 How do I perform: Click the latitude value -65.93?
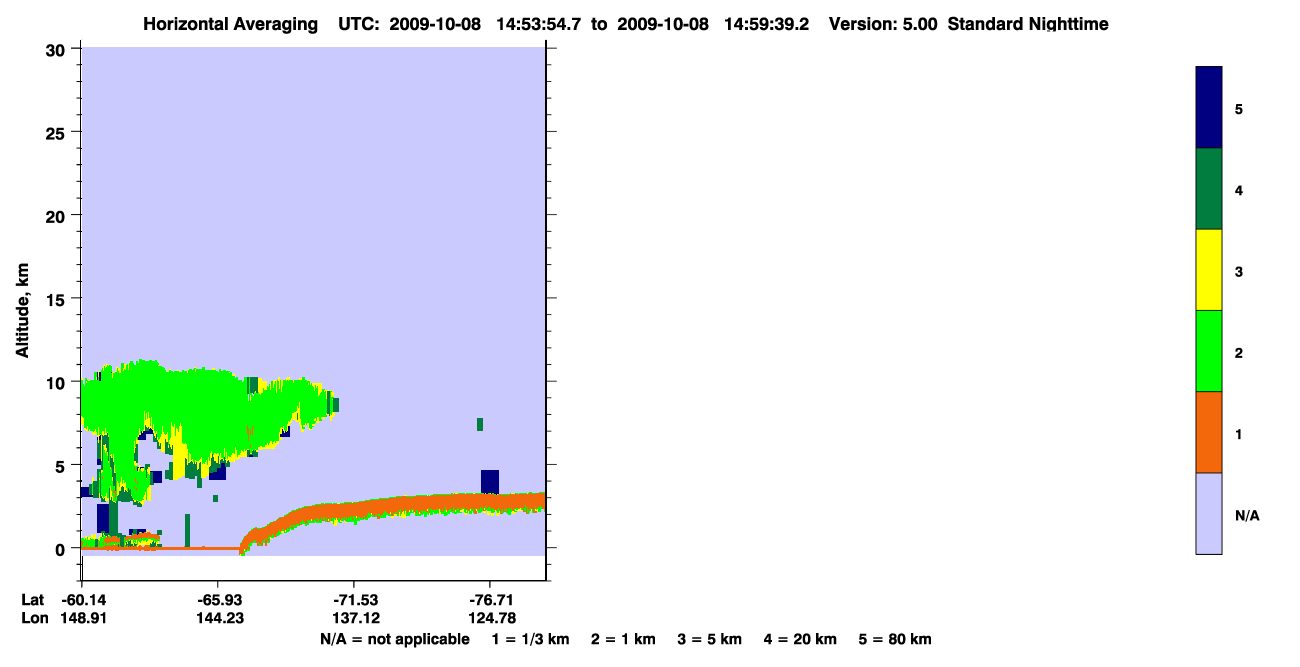click(218, 600)
